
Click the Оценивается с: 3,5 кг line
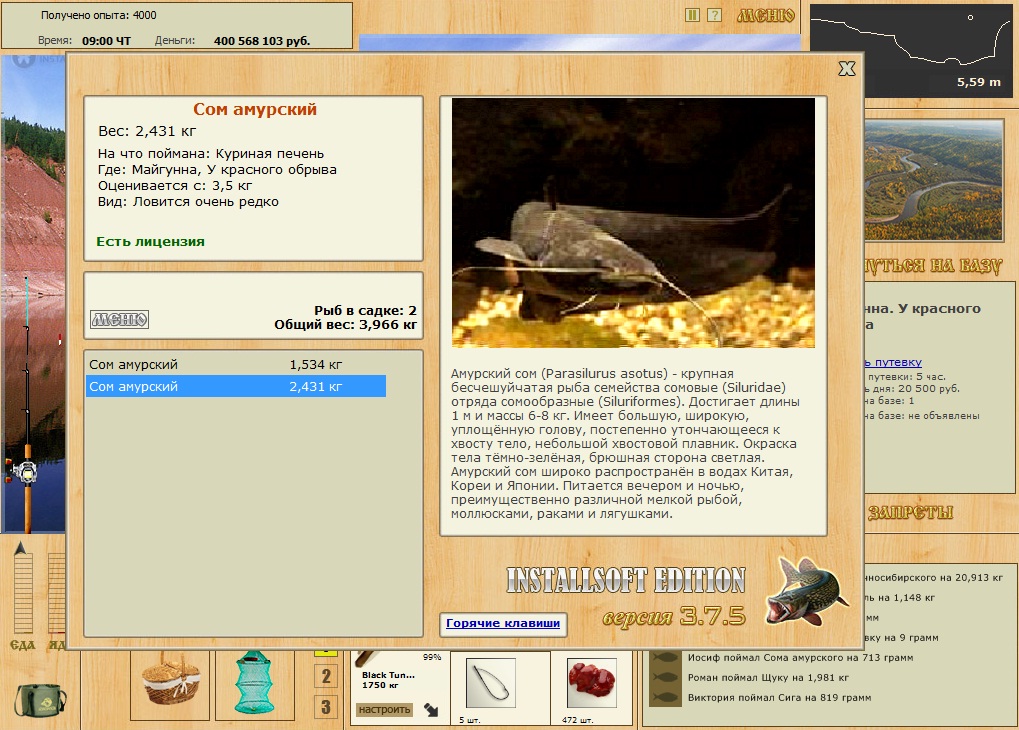(175, 186)
